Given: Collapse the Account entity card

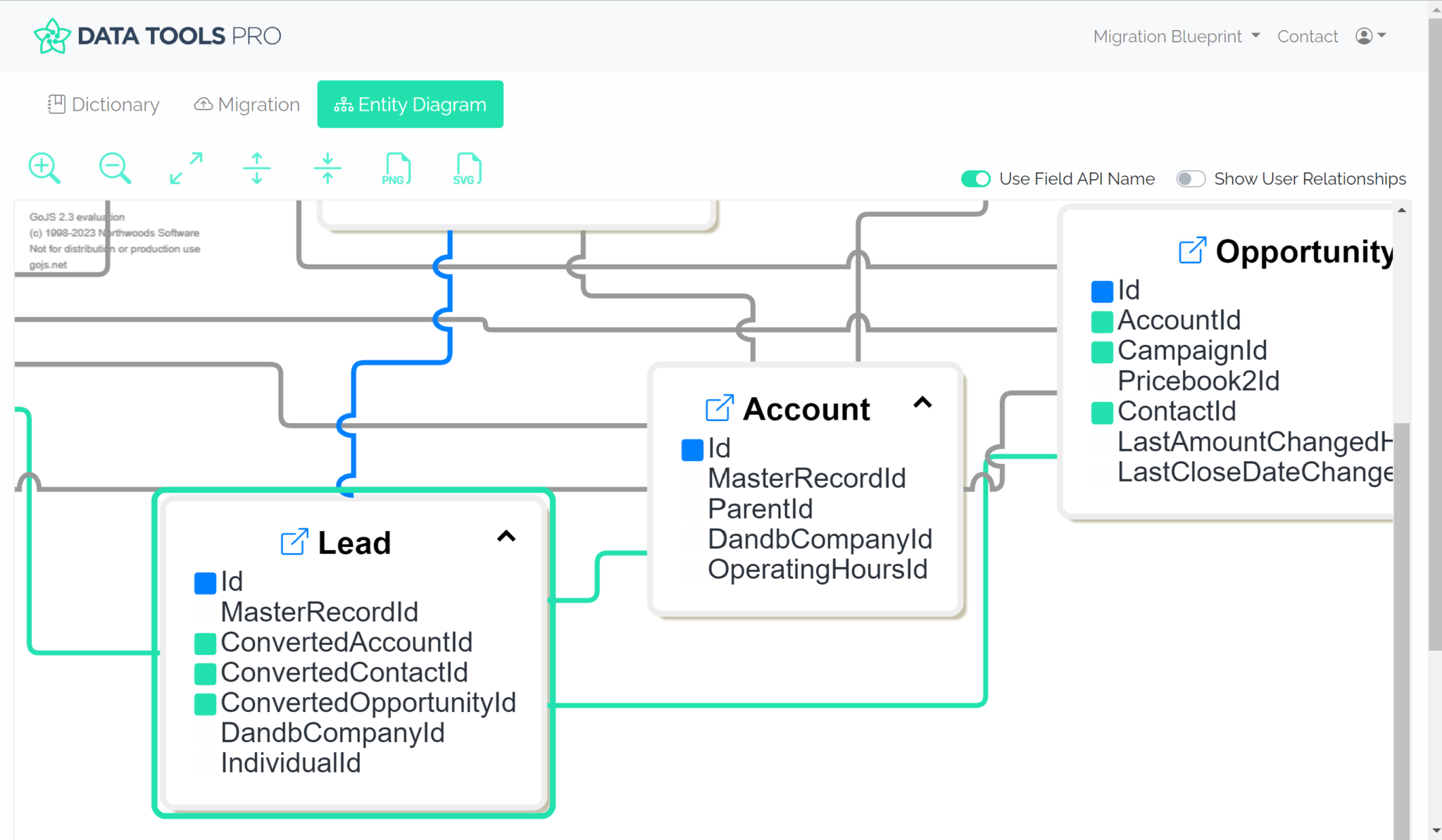Looking at the screenshot, I should (923, 403).
